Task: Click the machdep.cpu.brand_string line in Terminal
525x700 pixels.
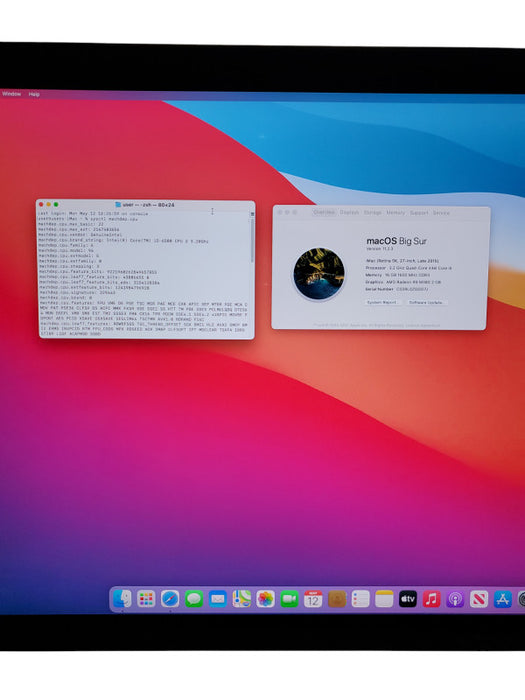Action: click(x=123, y=241)
